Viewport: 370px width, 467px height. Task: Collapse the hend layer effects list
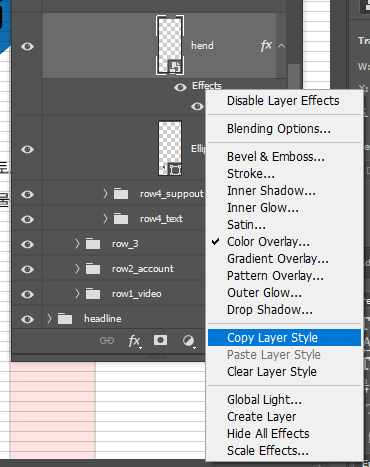(x=282, y=46)
